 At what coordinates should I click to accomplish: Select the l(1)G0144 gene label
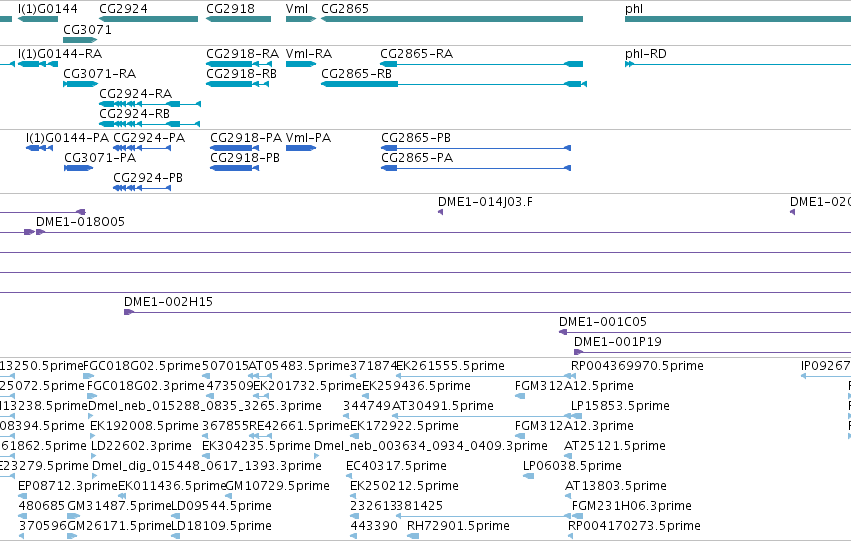48,9
